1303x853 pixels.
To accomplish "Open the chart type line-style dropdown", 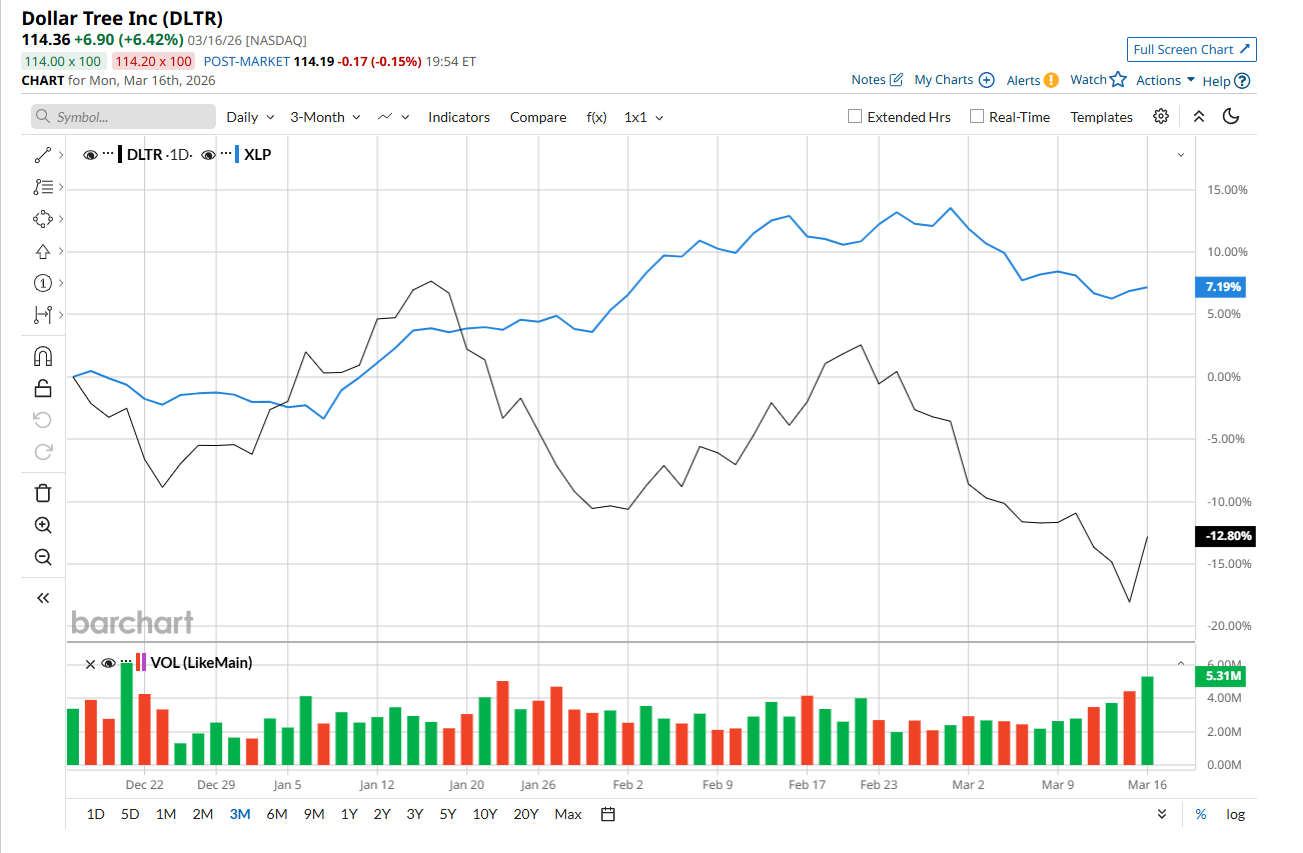I will click(x=394, y=117).
